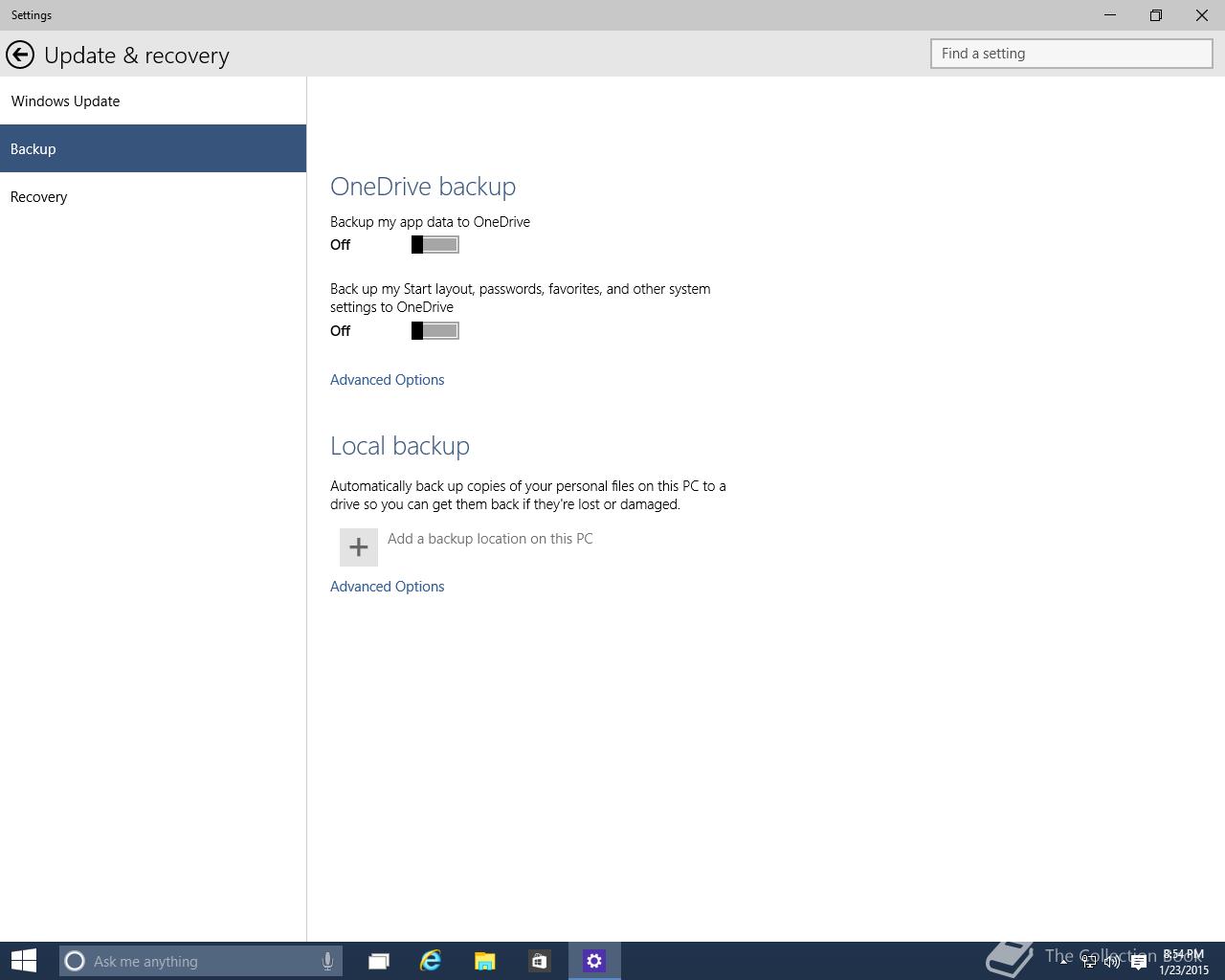Open Task View from the taskbar

(379, 961)
